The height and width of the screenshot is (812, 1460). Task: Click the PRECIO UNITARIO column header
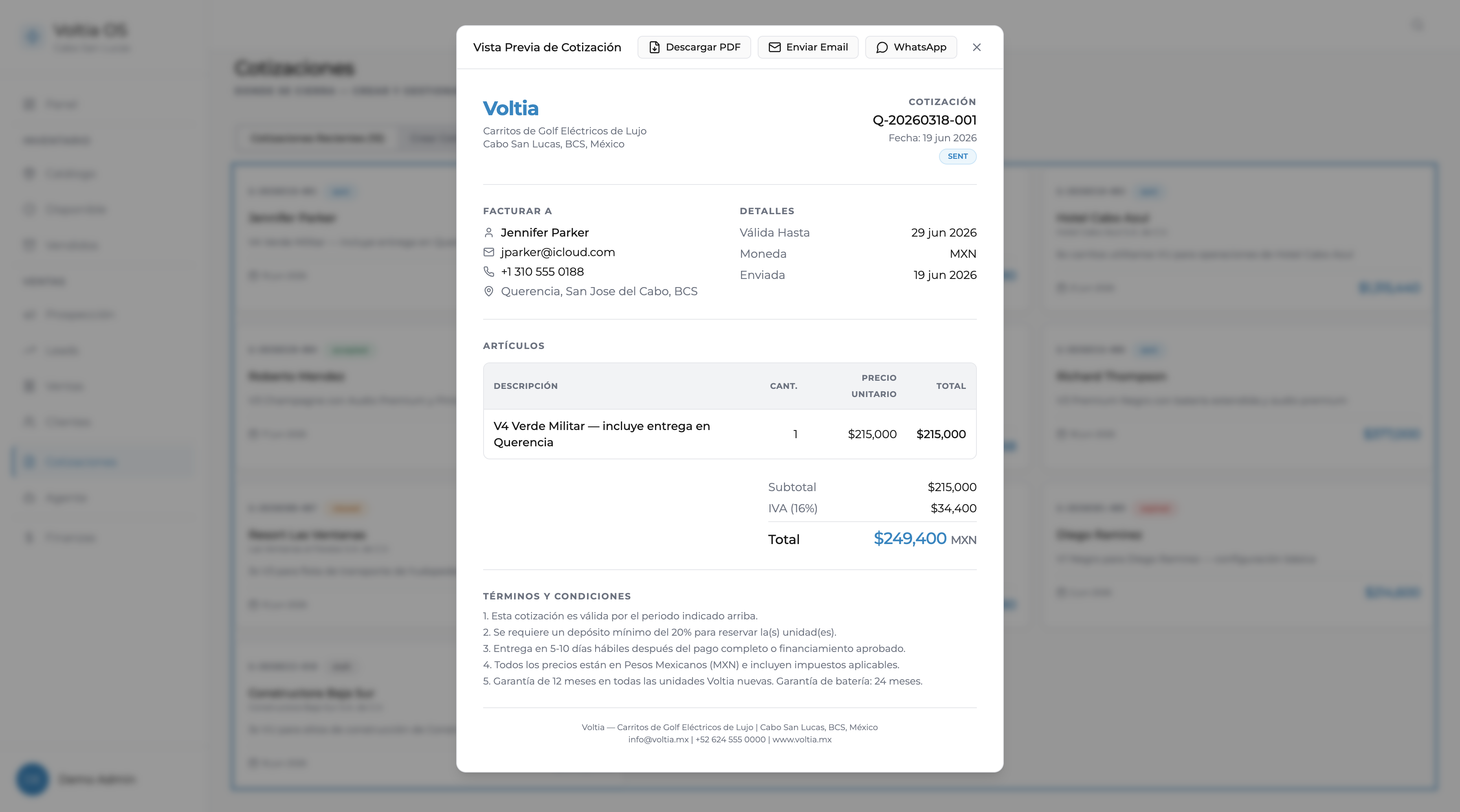coord(873,386)
